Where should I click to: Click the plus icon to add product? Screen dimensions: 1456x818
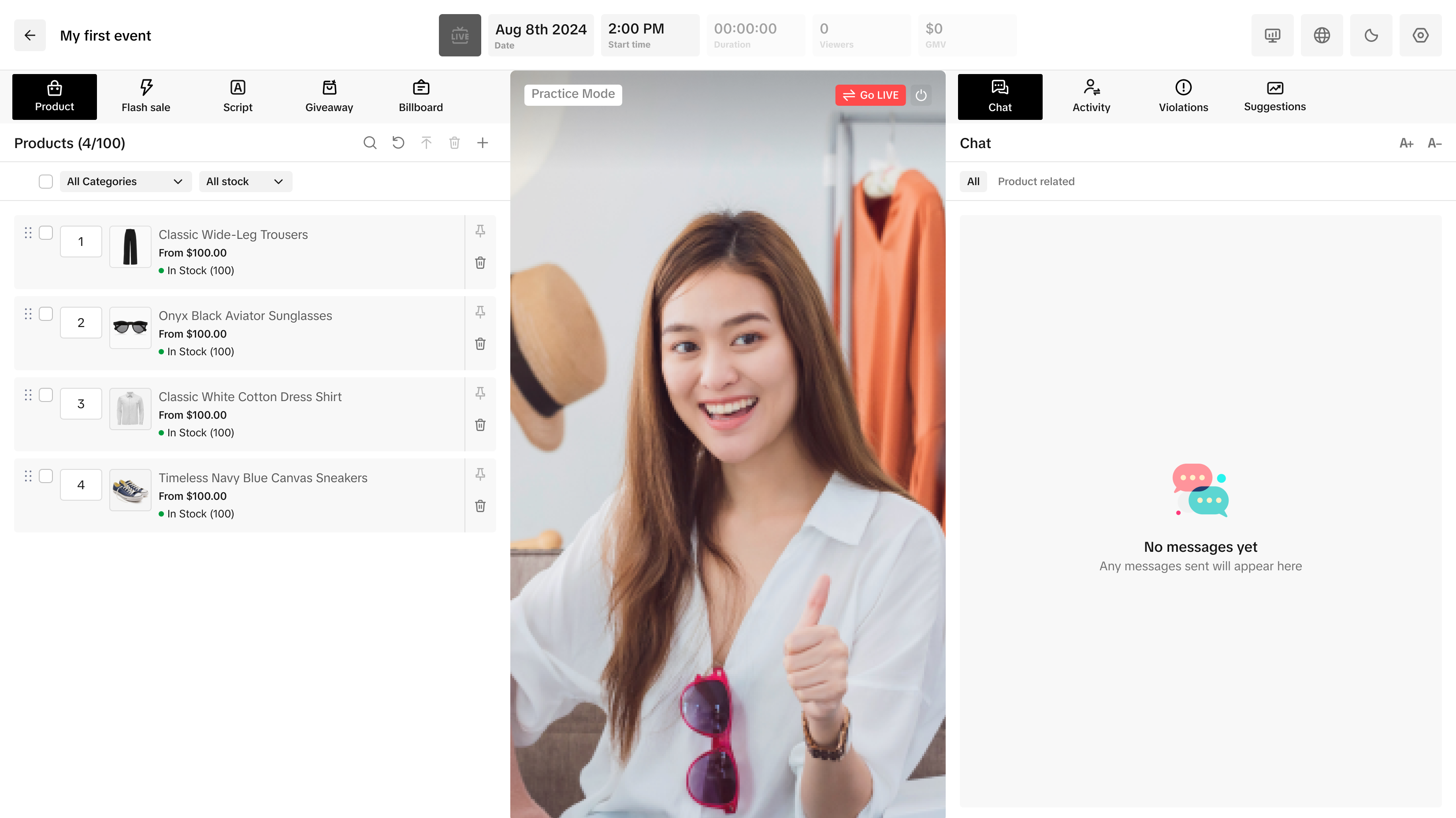(x=482, y=143)
